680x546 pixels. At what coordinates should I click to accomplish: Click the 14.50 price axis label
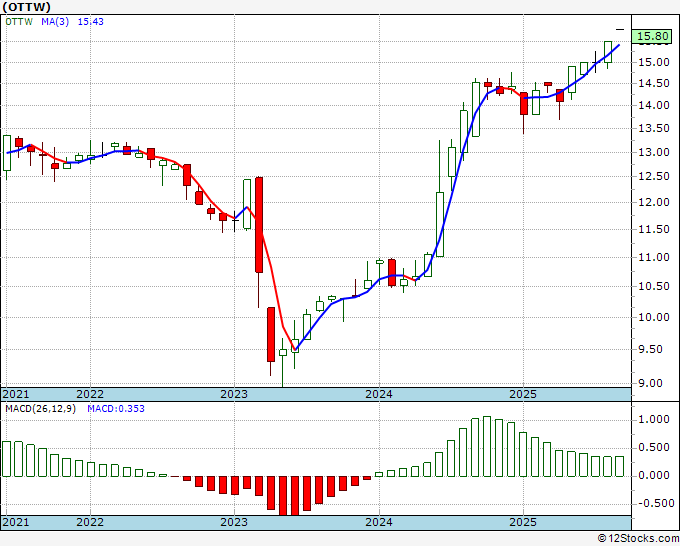(x=654, y=84)
